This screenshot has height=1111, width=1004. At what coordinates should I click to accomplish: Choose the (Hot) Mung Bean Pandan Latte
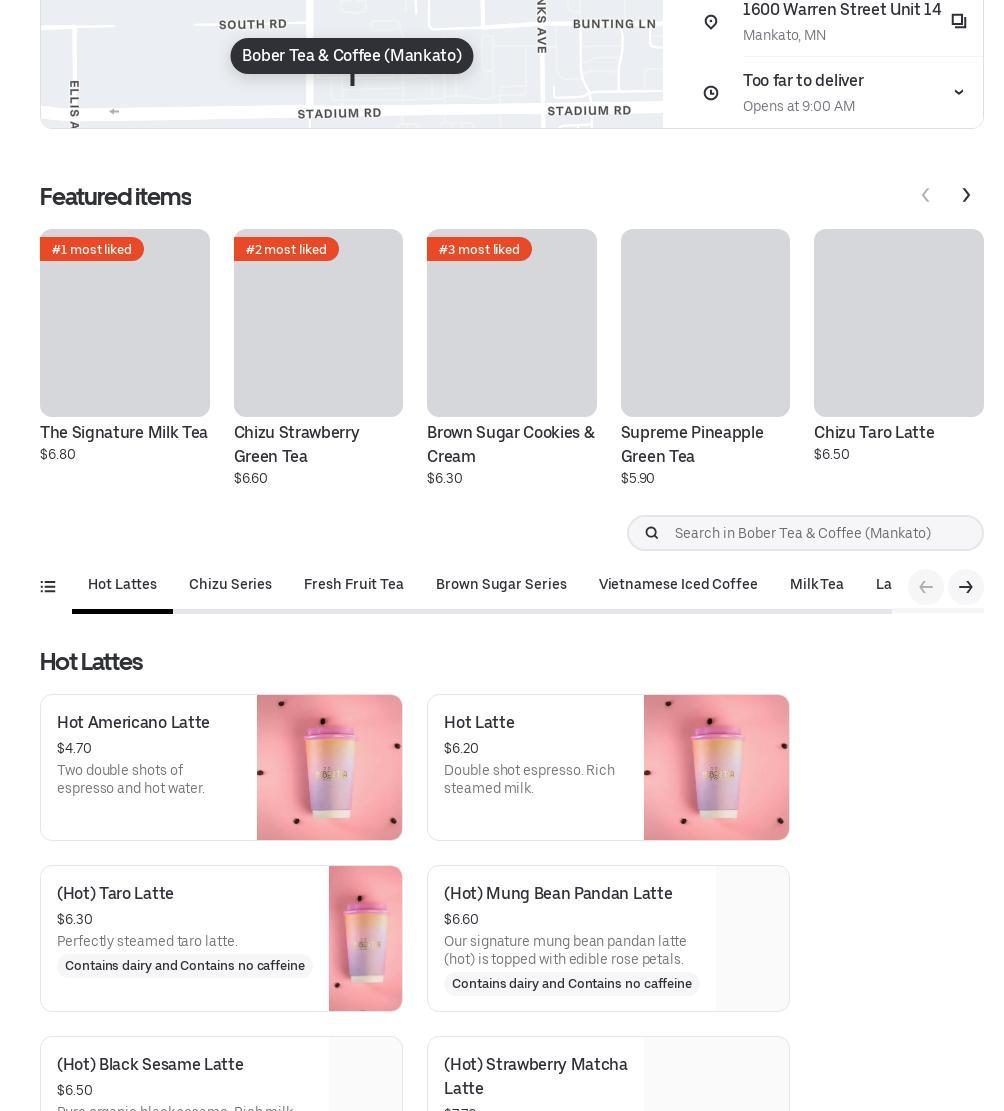point(608,938)
